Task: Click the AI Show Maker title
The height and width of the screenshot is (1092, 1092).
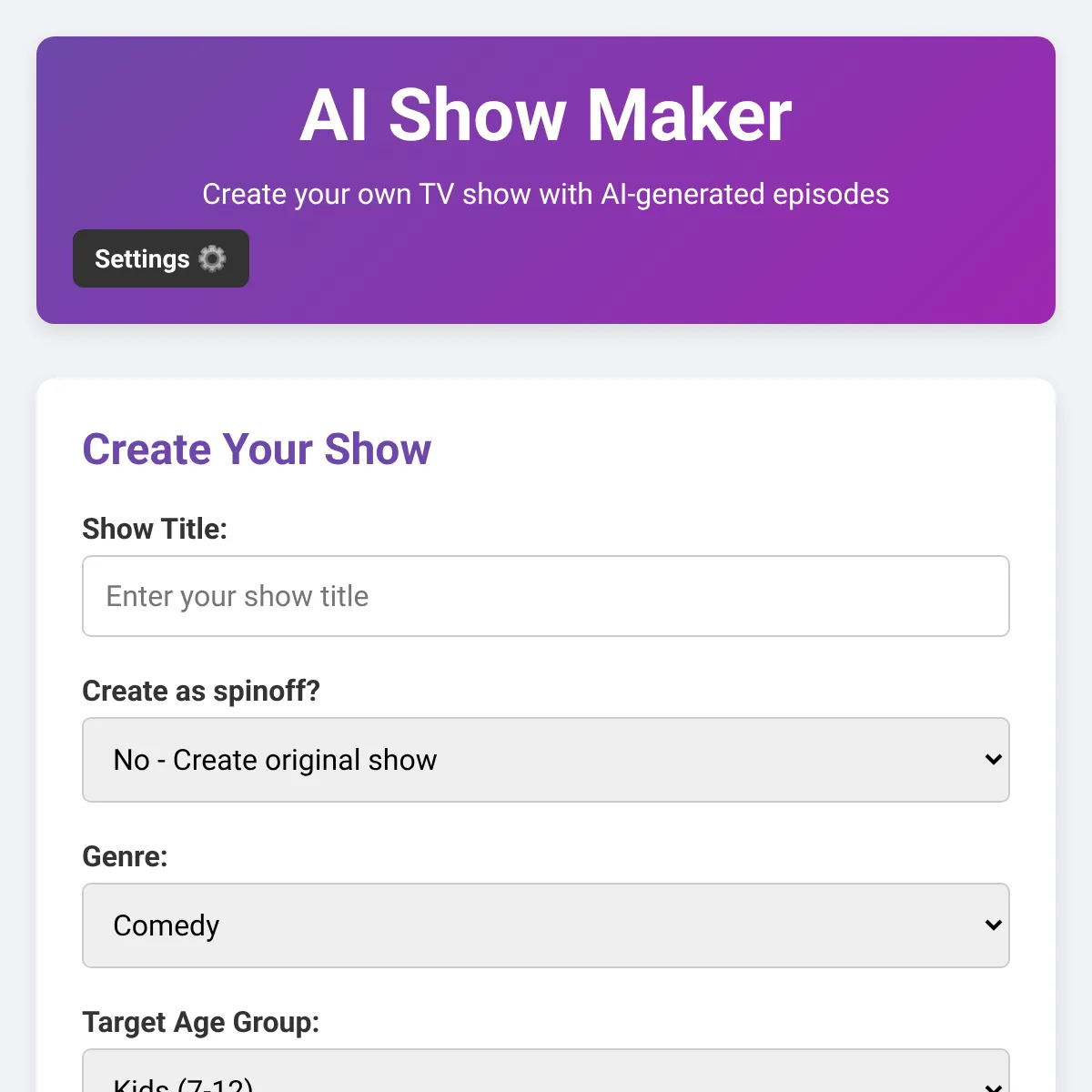Action: pyautogui.click(x=546, y=116)
